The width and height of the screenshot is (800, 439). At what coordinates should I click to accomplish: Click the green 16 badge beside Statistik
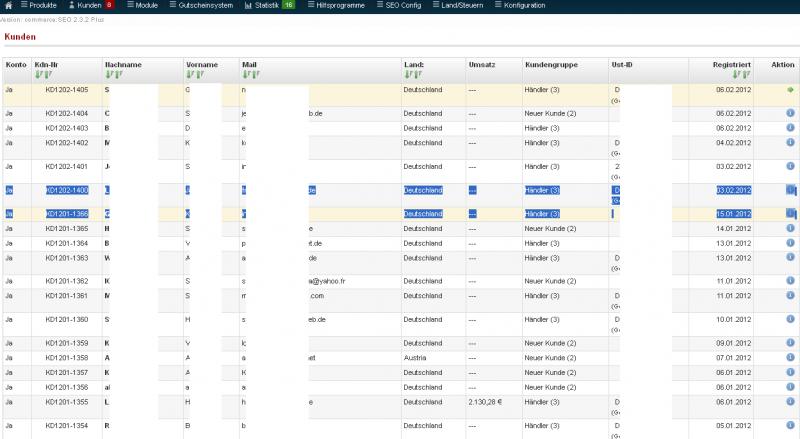tap(288, 6)
